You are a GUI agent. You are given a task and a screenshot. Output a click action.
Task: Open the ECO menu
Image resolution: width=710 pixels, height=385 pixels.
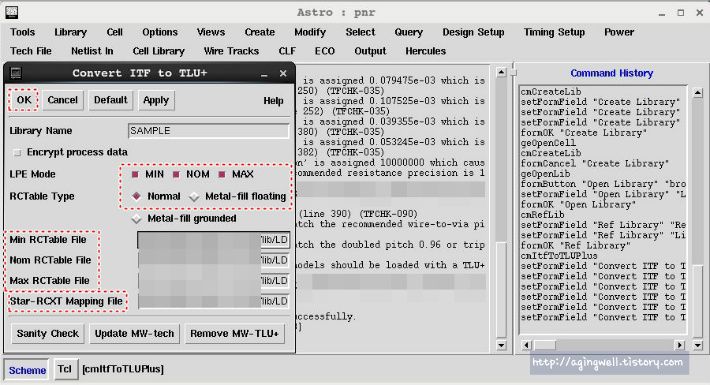pyautogui.click(x=325, y=51)
